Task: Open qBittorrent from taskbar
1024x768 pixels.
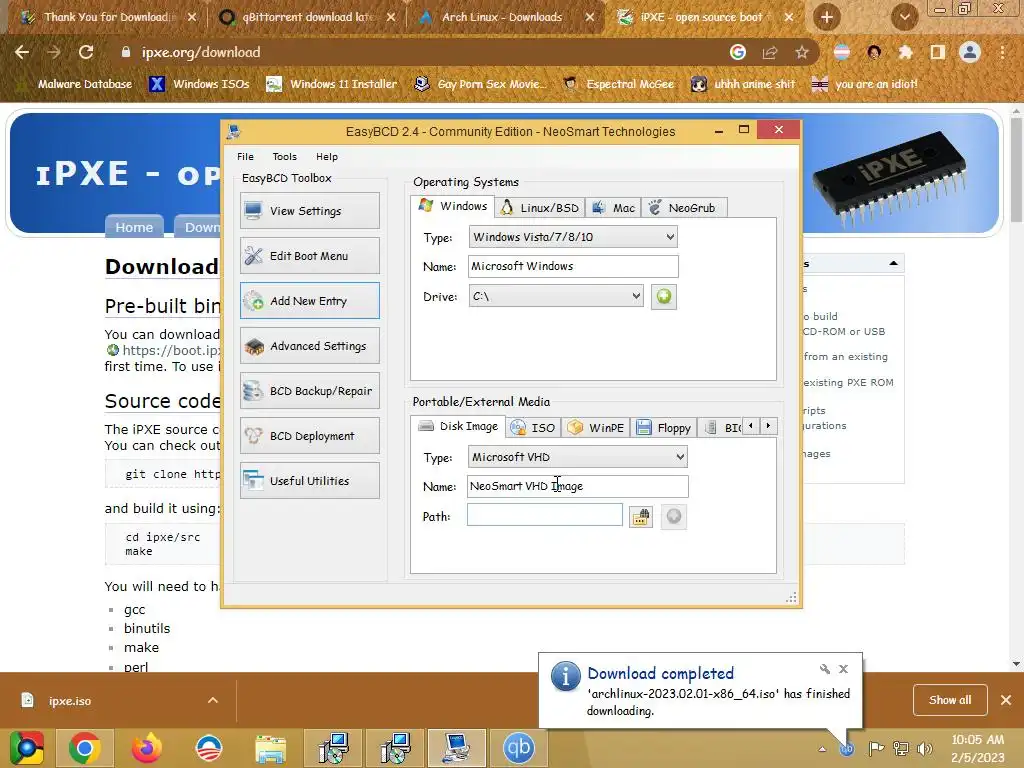Action: (x=519, y=748)
